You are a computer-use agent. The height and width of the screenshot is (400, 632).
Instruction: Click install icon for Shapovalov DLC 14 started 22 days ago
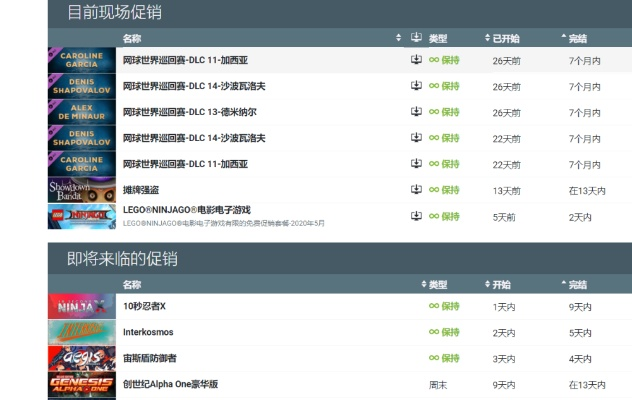[416, 138]
